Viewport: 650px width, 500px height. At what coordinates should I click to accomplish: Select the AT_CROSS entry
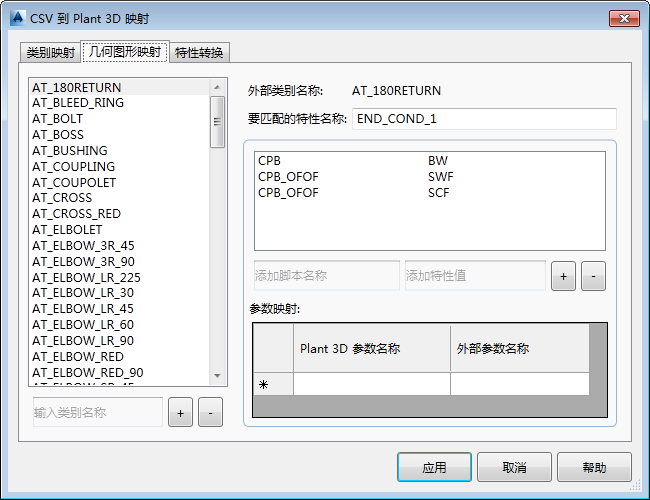point(120,198)
